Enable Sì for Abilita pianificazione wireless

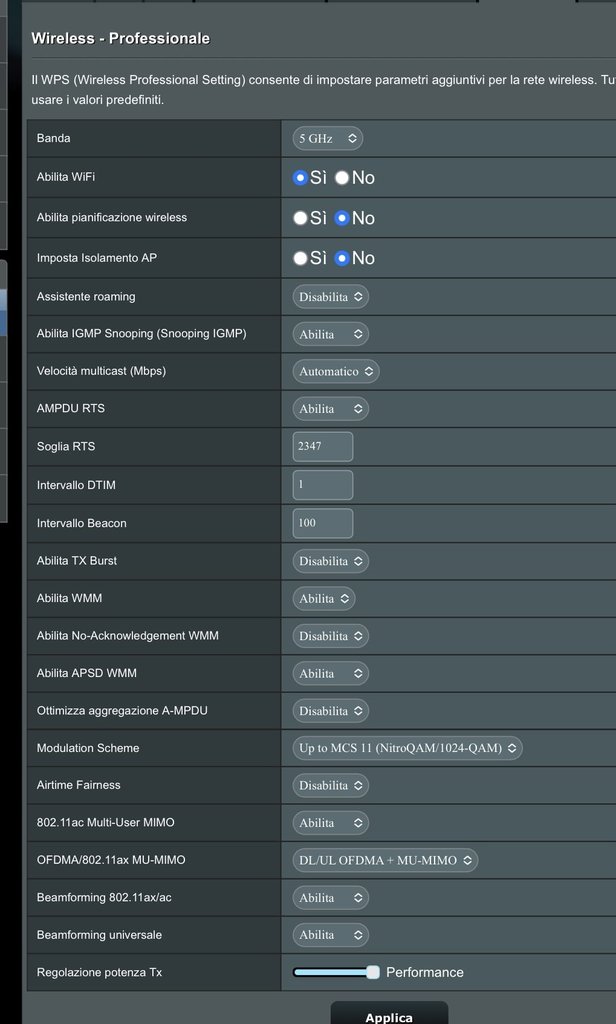click(x=300, y=218)
